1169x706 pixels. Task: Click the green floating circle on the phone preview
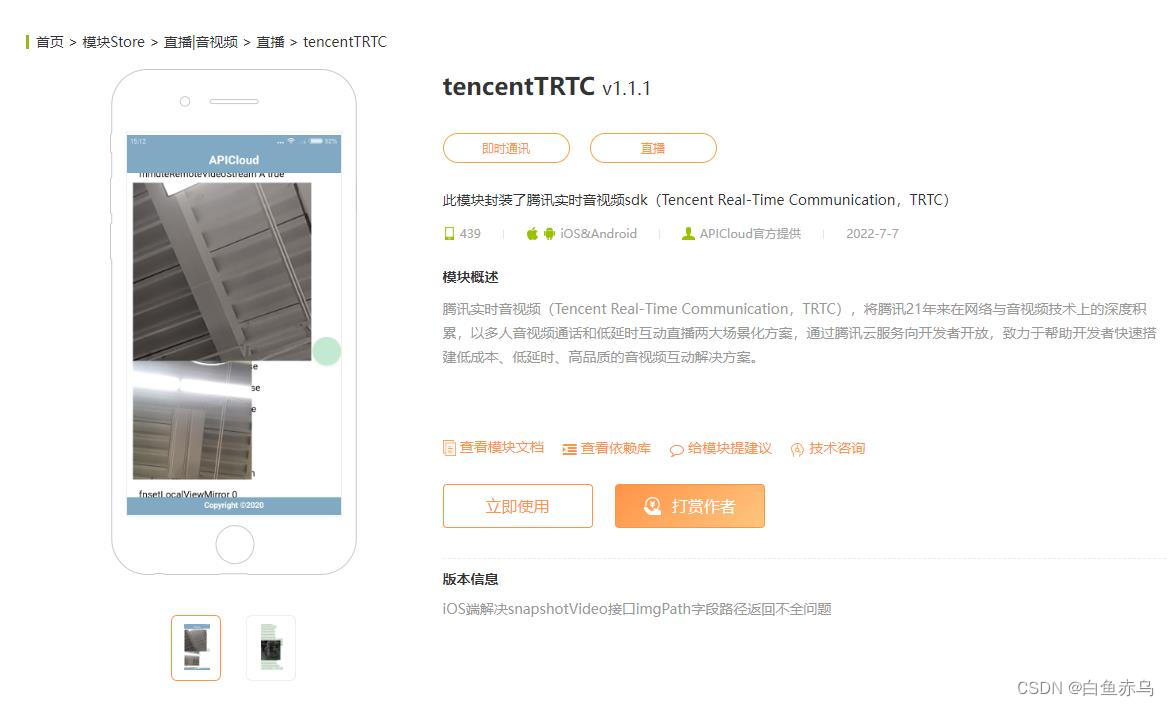pyautogui.click(x=327, y=351)
